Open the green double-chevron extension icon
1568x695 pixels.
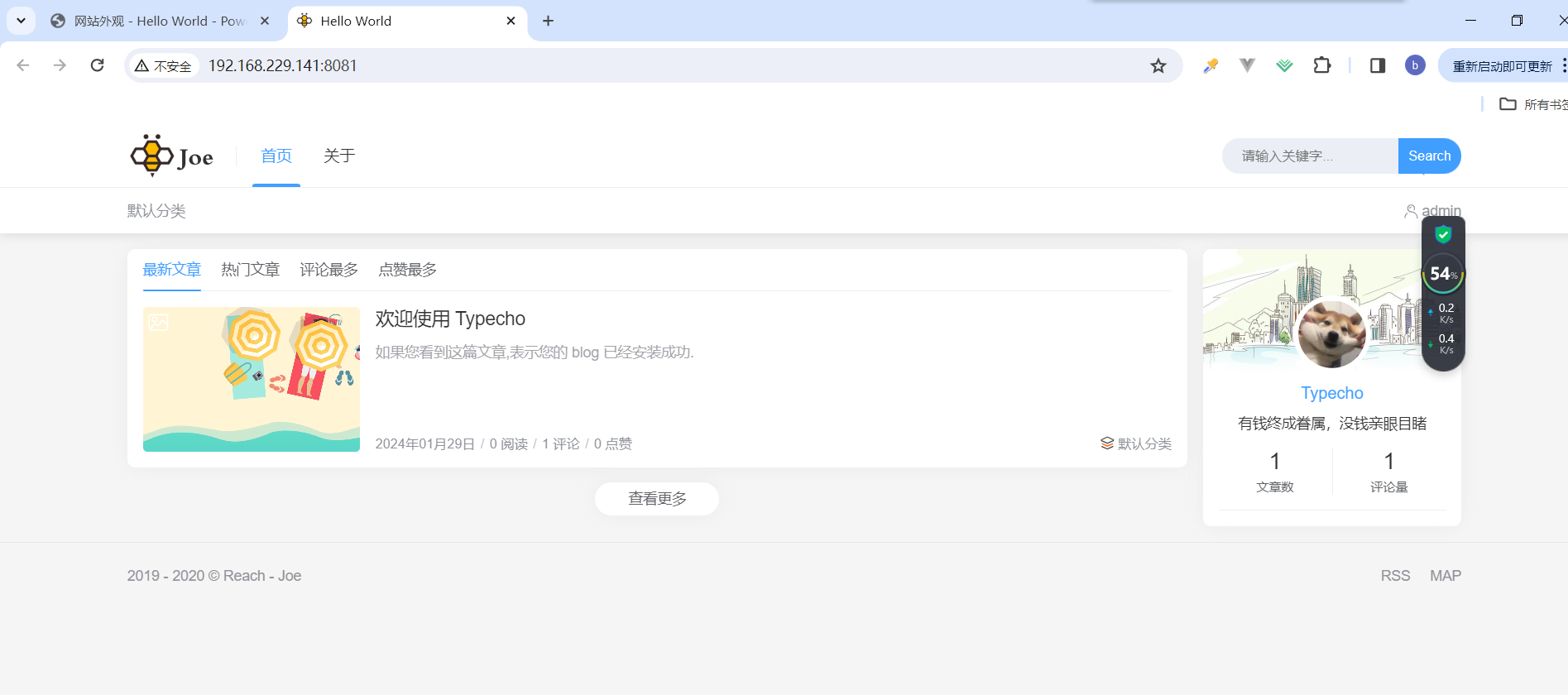[1284, 65]
